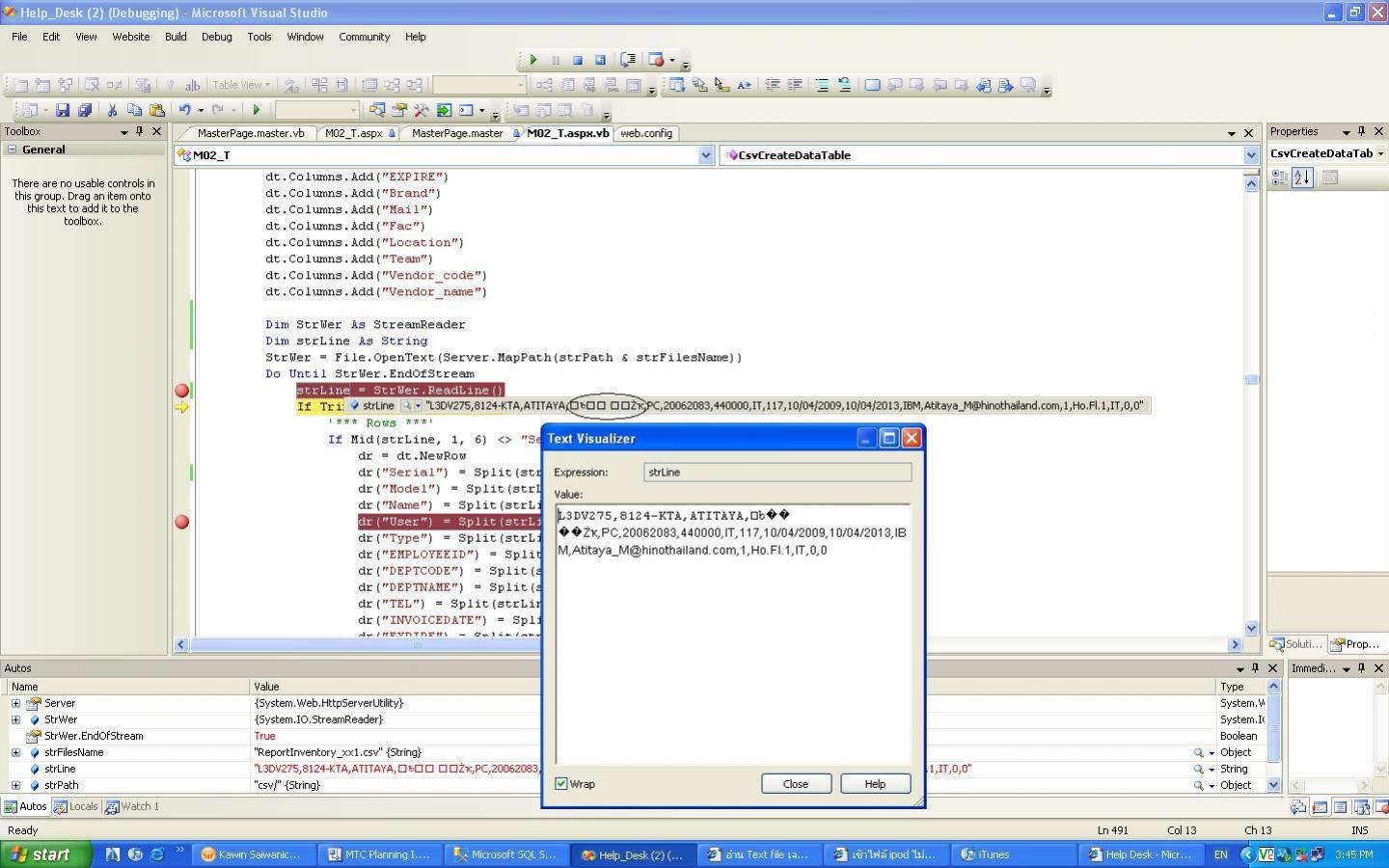Switch to the web.config tab
The width and height of the screenshot is (1389, 868).
pyautogui.click(x=645, y=133)
